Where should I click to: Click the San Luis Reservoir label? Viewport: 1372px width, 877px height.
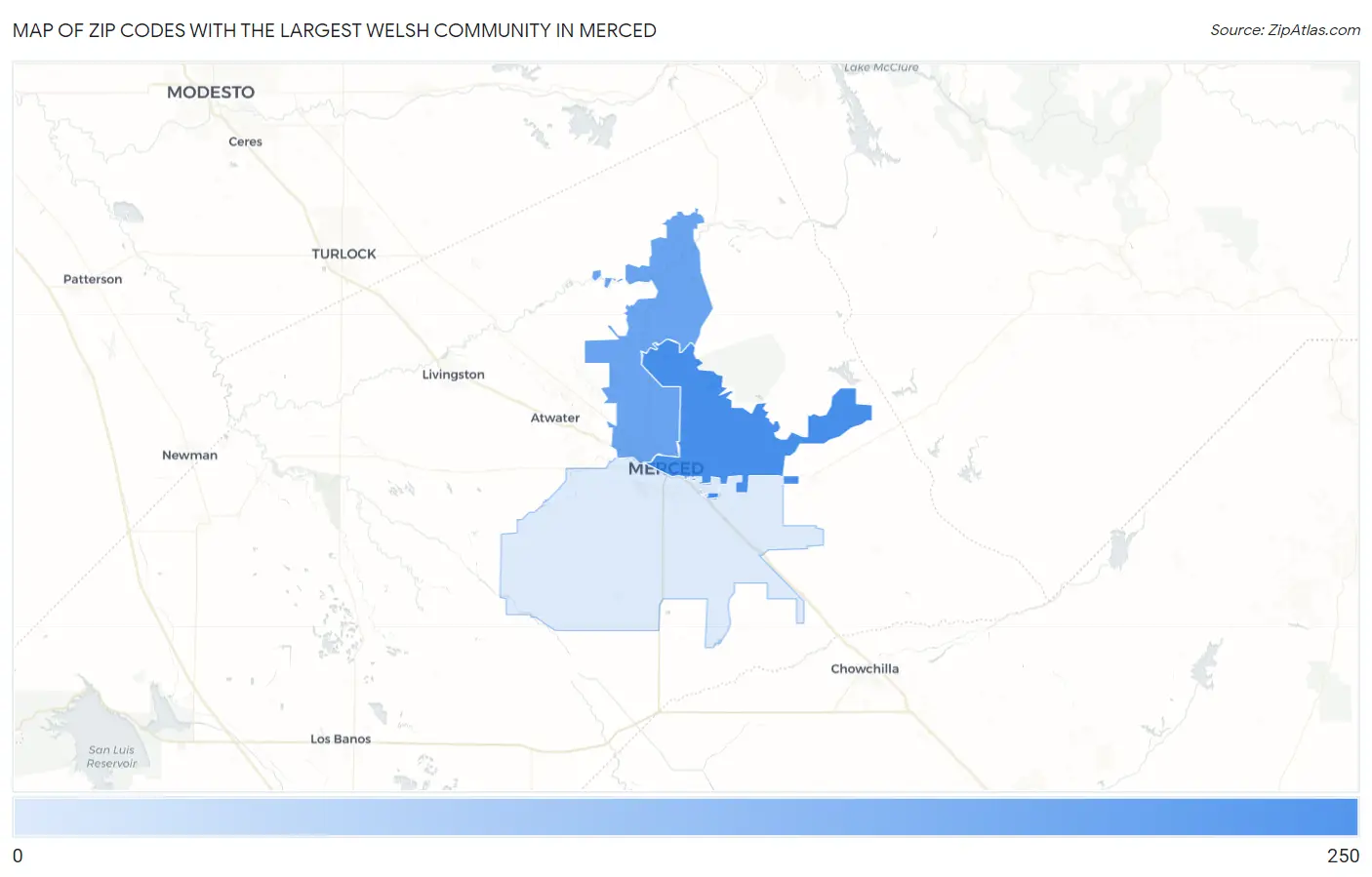click(112, 757)
